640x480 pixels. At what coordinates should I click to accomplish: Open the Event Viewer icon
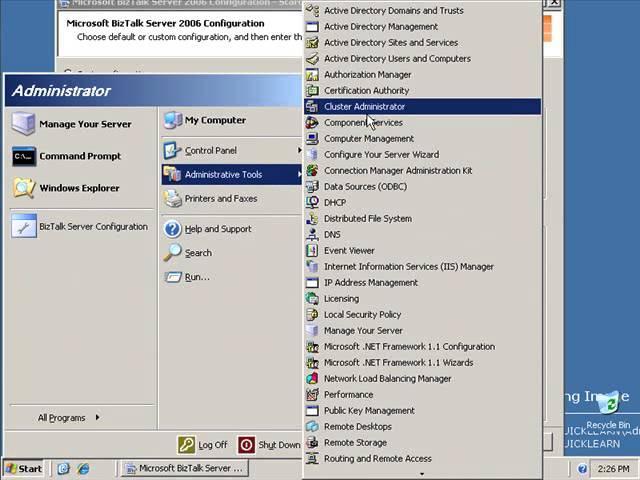coord(312,250)
